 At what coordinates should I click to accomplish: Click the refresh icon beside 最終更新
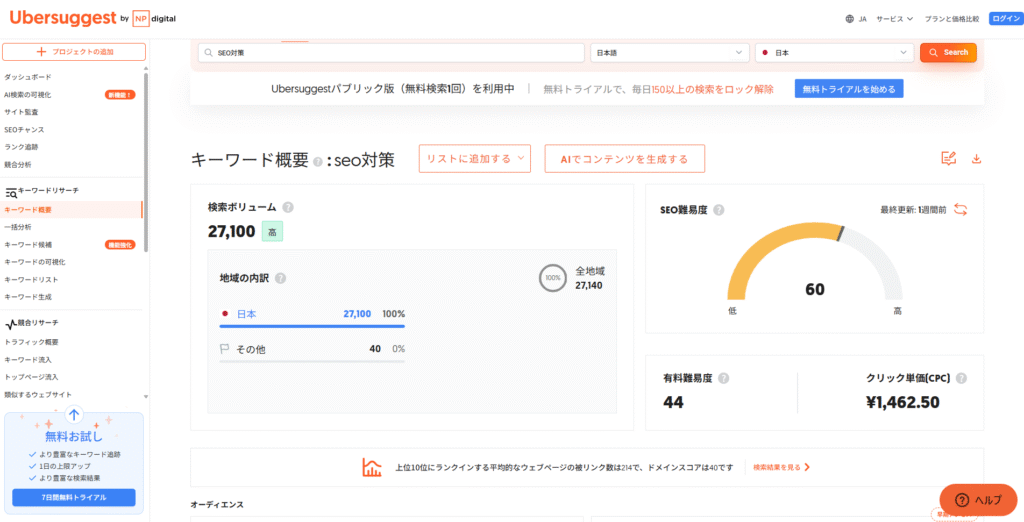tap(961, 209)
